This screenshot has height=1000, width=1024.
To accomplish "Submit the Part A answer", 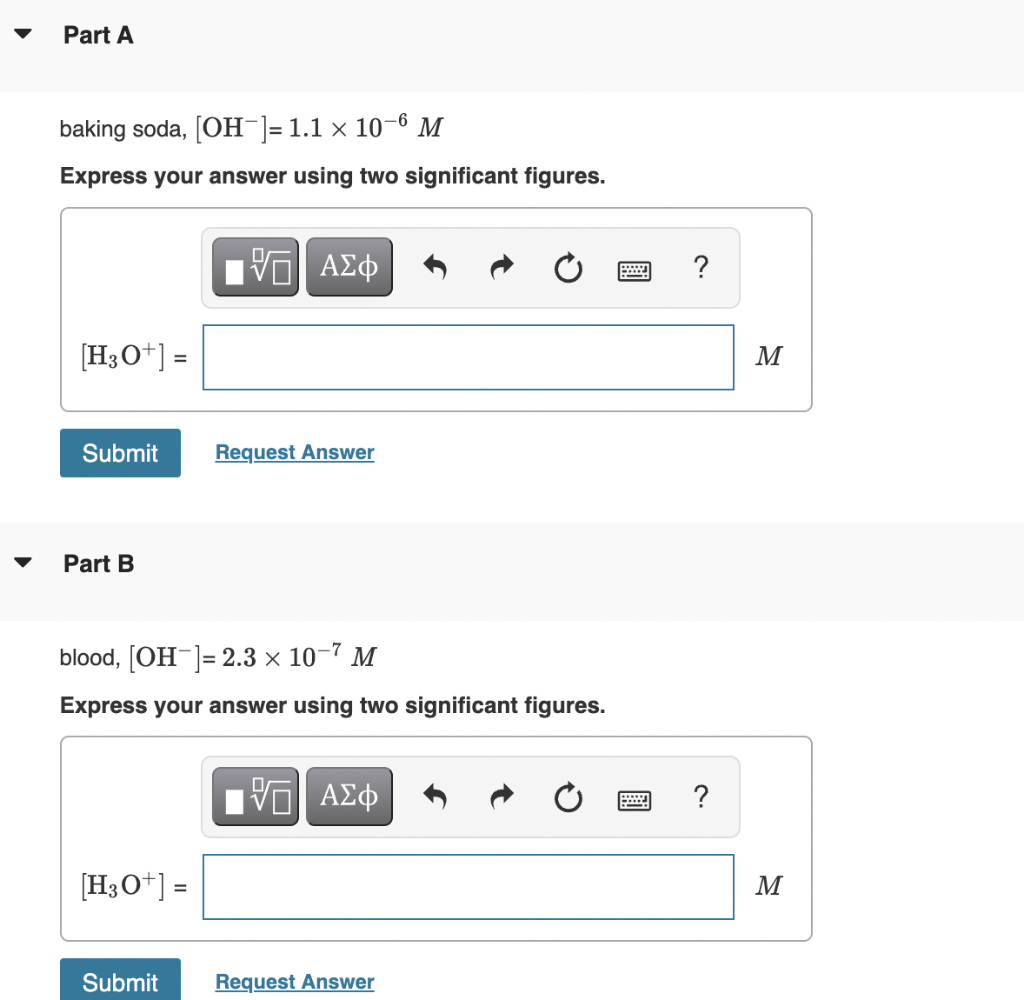I will tap(120, 453).
